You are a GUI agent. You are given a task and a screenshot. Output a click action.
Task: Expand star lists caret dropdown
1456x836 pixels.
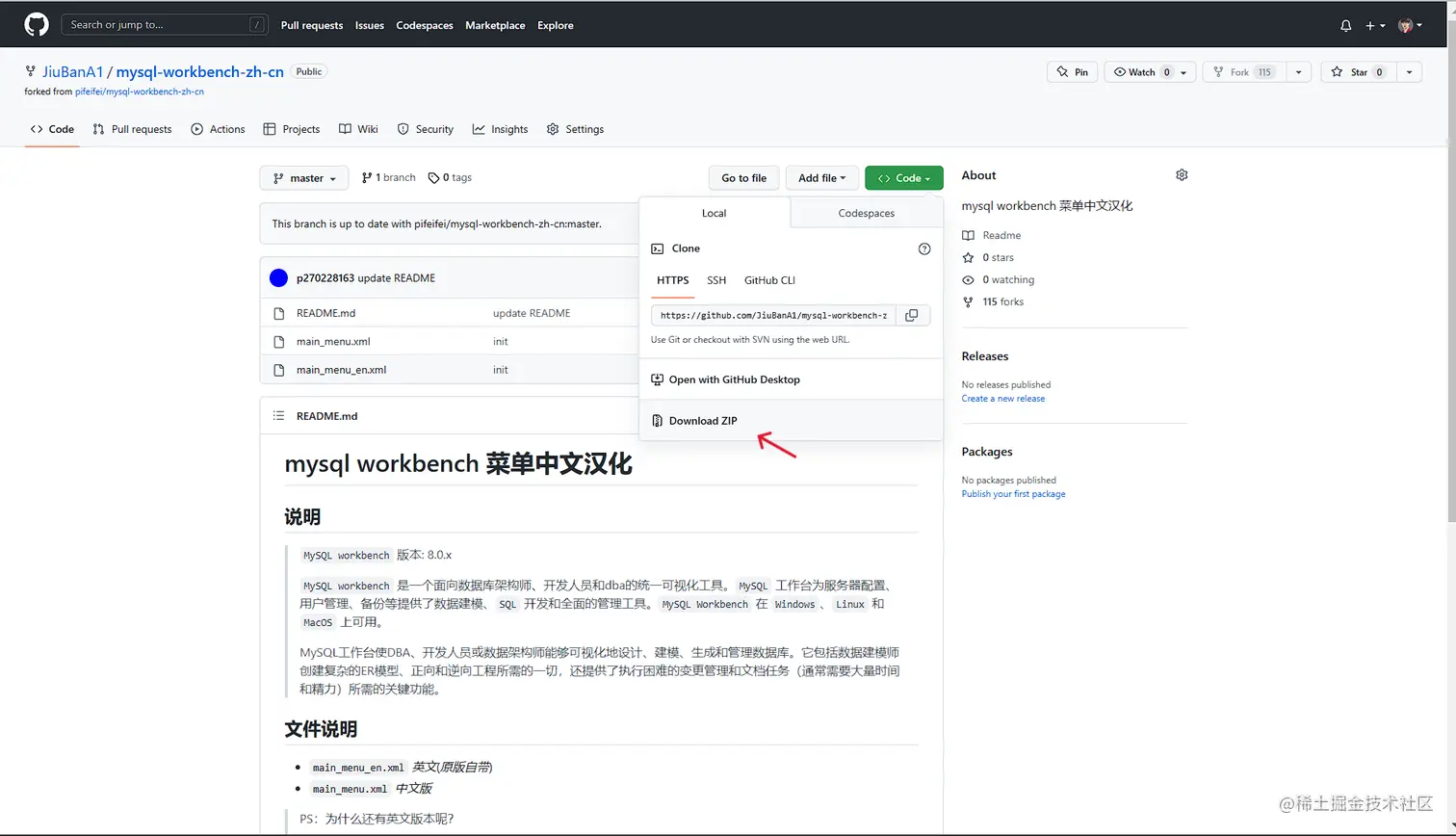click(1409, 72)
